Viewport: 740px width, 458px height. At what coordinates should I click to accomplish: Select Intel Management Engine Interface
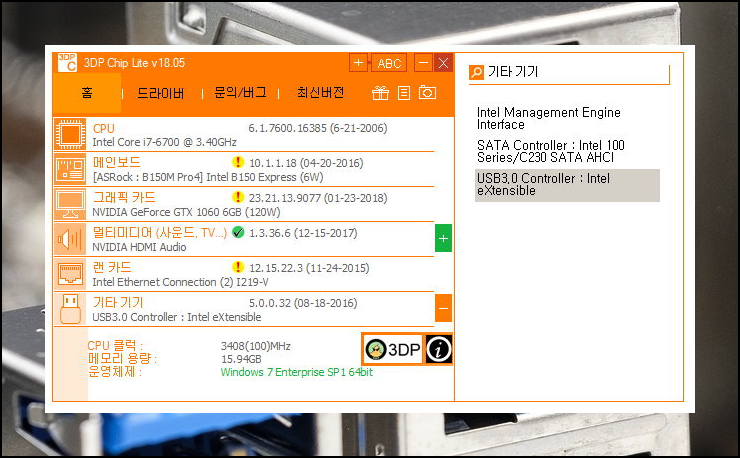567,119
